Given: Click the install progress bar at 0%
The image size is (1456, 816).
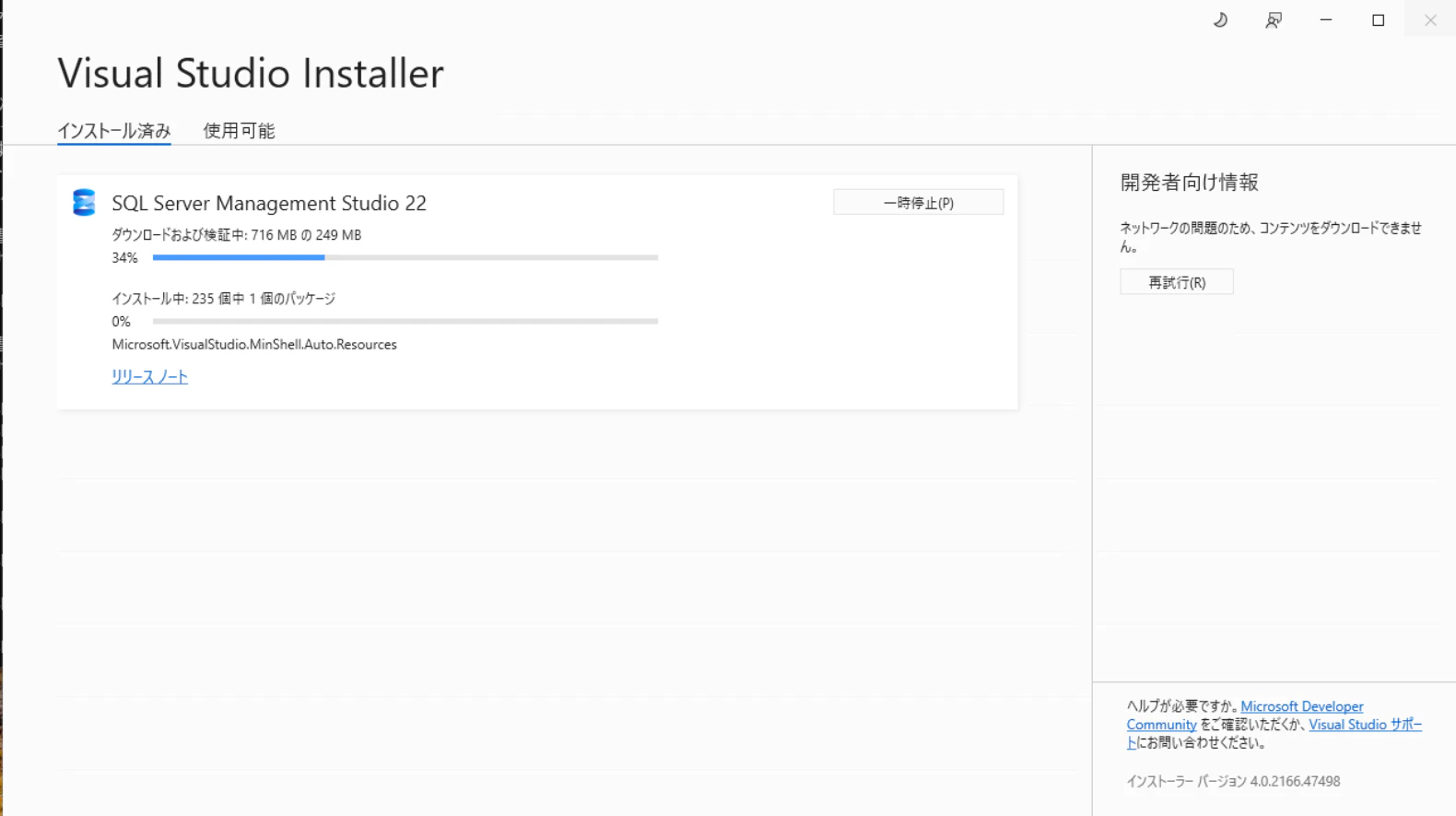Looking at the screenshot, I should point(405,321).
